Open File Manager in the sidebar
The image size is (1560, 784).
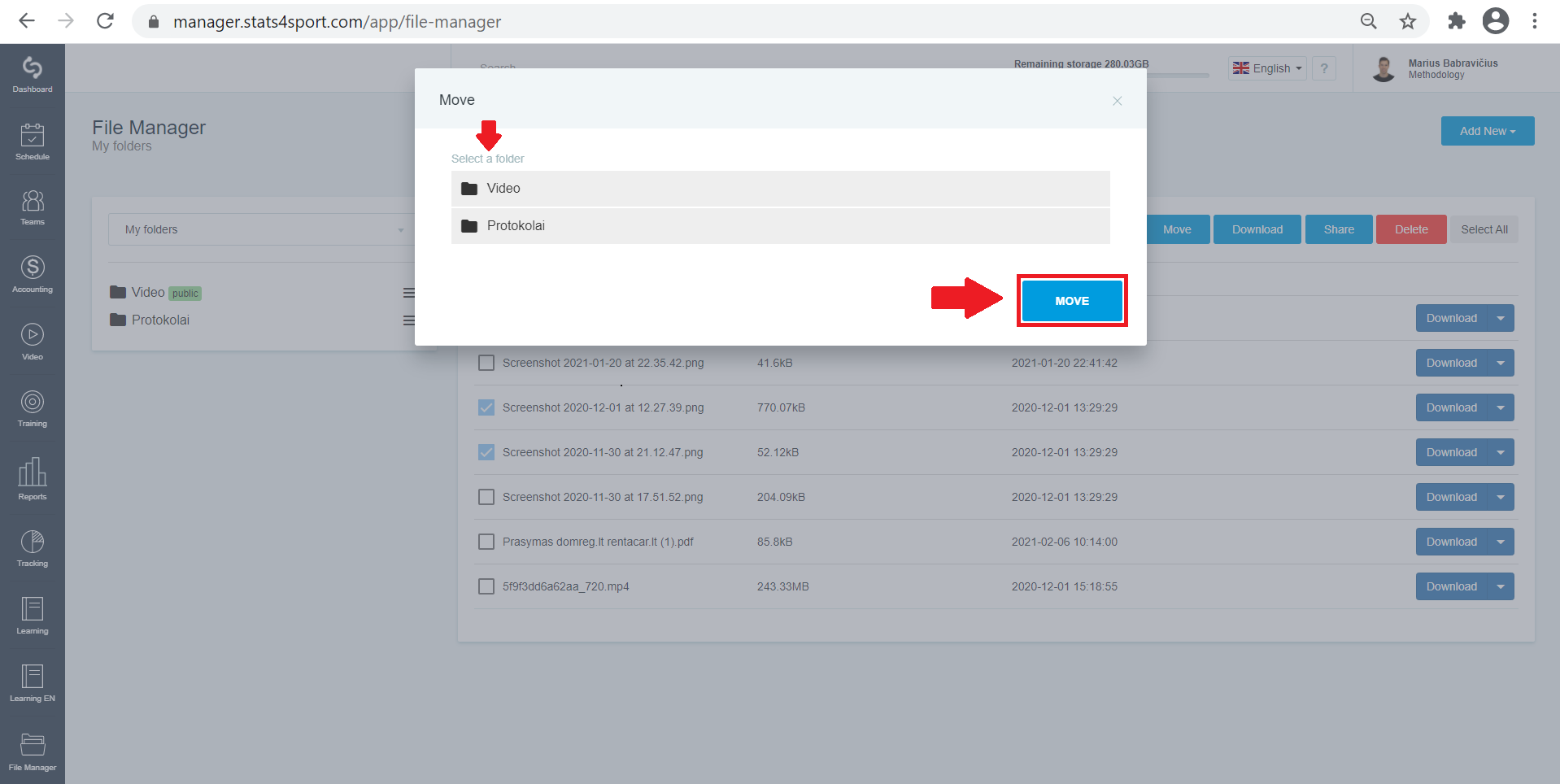coord(33,752)
